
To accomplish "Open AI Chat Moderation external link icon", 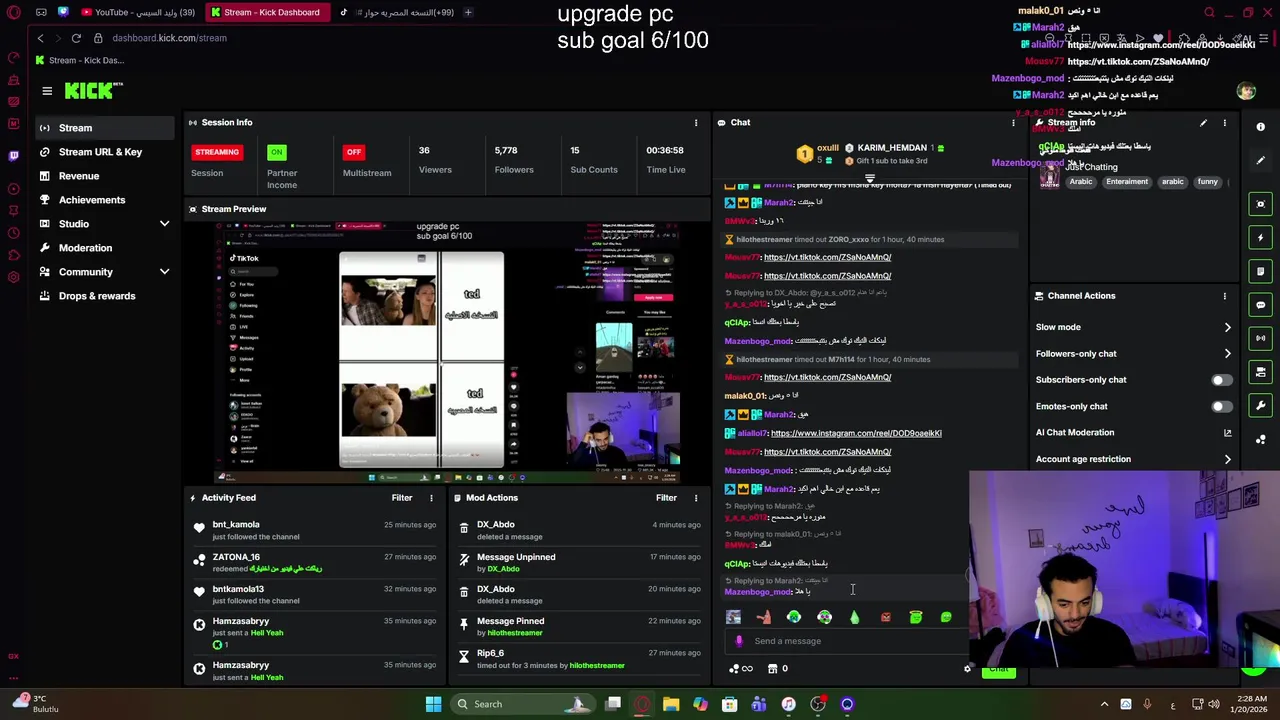I will (x=1227, y=433).
